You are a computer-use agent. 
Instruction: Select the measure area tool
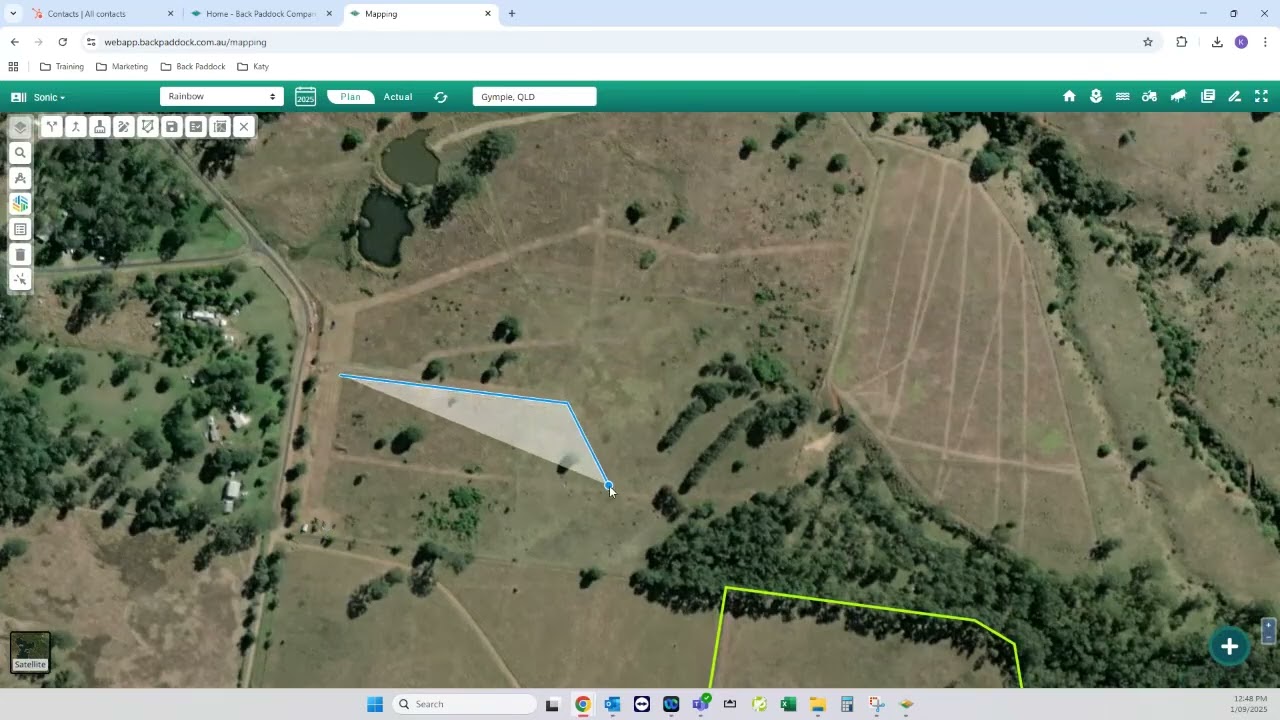coord(219,127)
